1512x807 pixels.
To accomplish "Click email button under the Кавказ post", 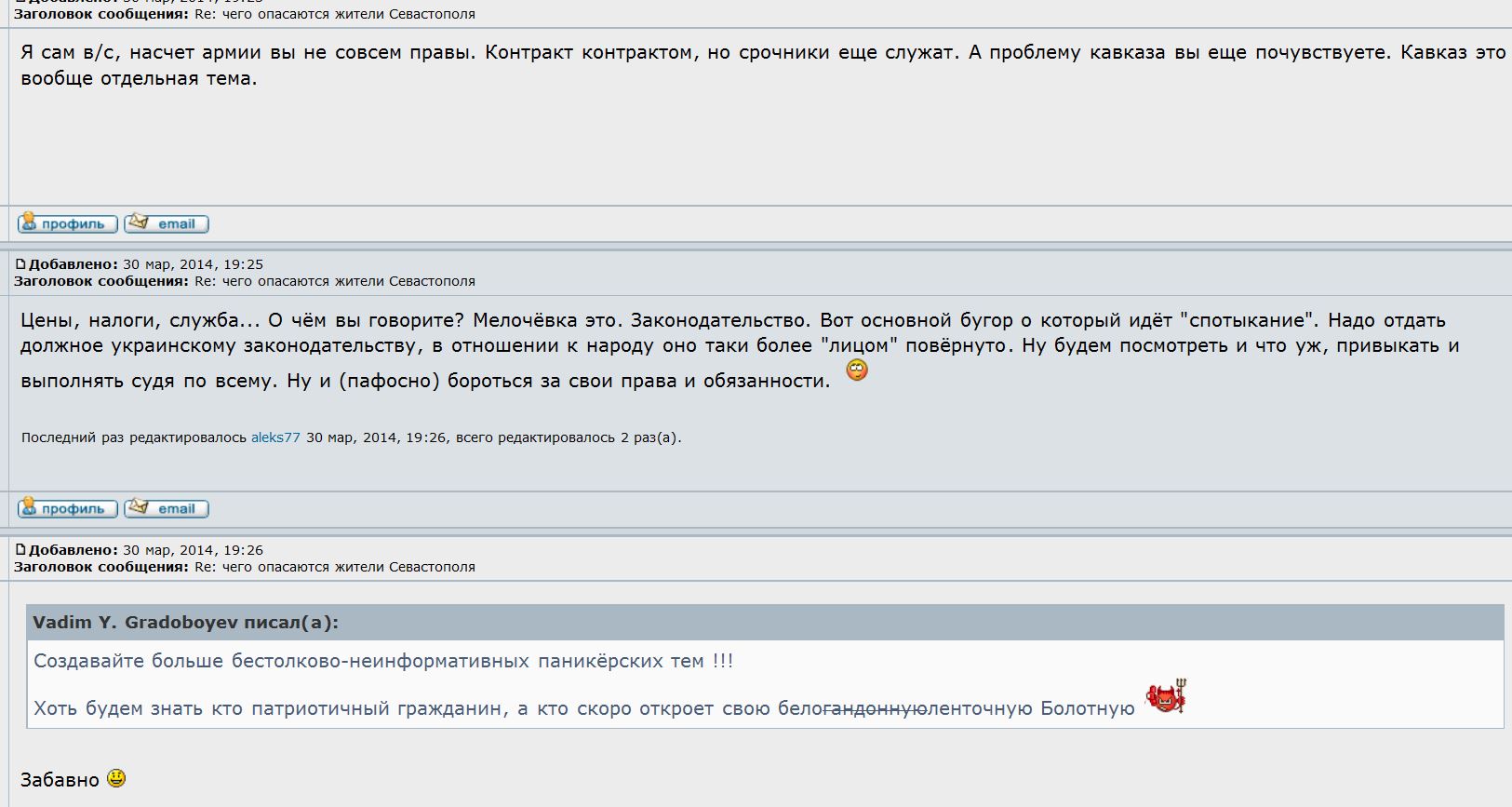I will coord(167,223).
